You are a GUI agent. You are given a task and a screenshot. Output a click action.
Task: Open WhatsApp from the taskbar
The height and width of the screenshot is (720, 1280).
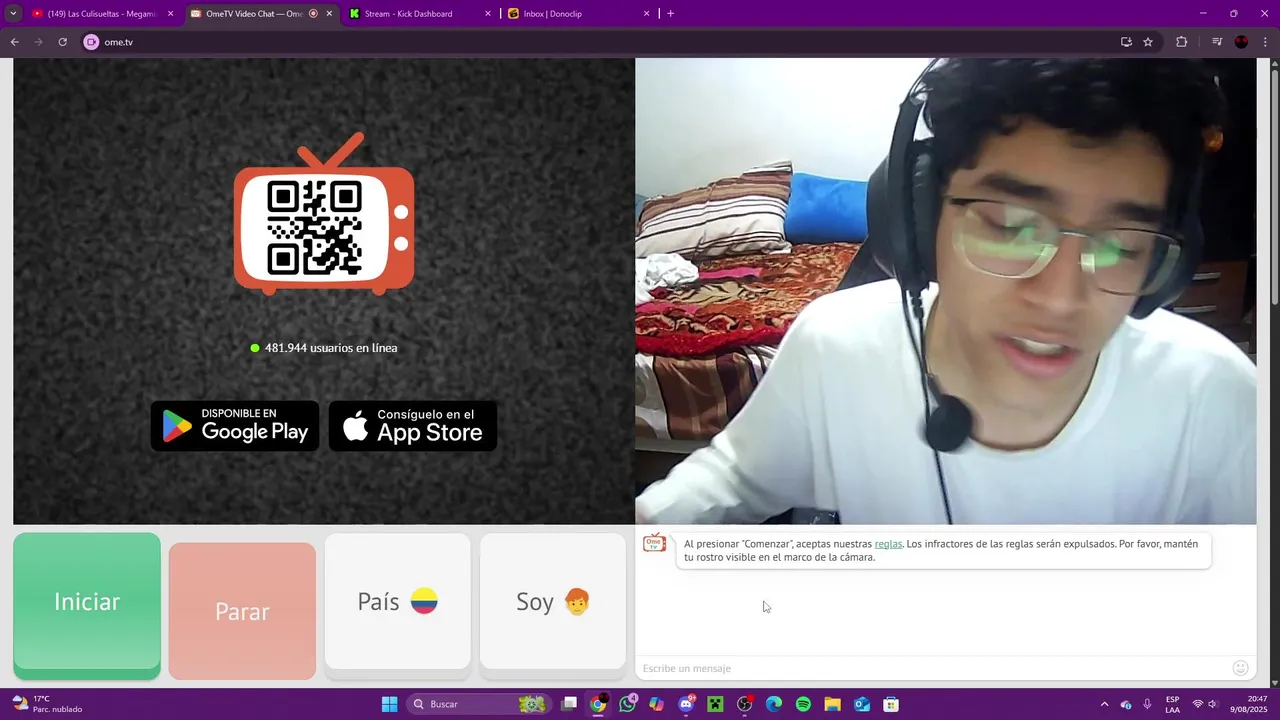[x=627, y=704]
